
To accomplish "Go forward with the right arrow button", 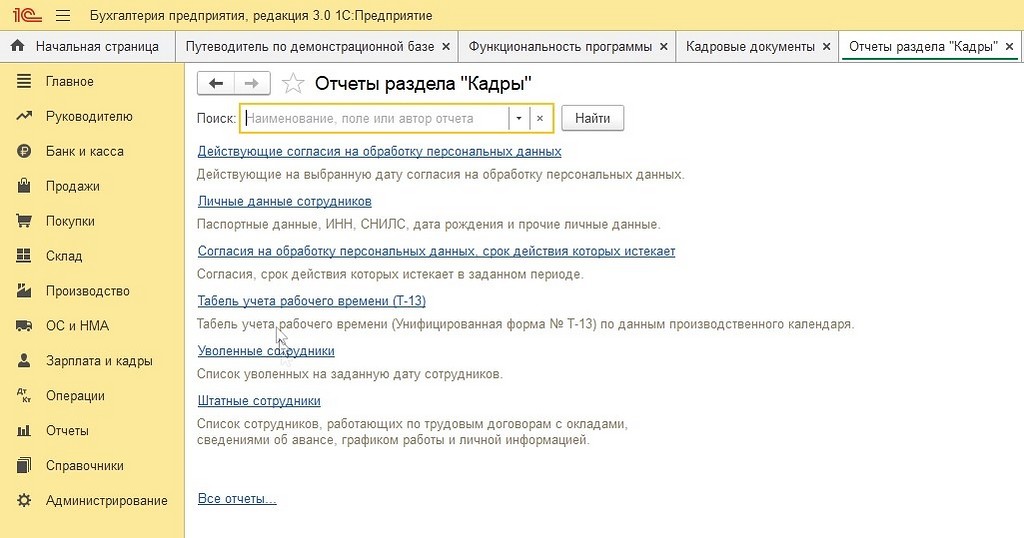I will [251, 84].
